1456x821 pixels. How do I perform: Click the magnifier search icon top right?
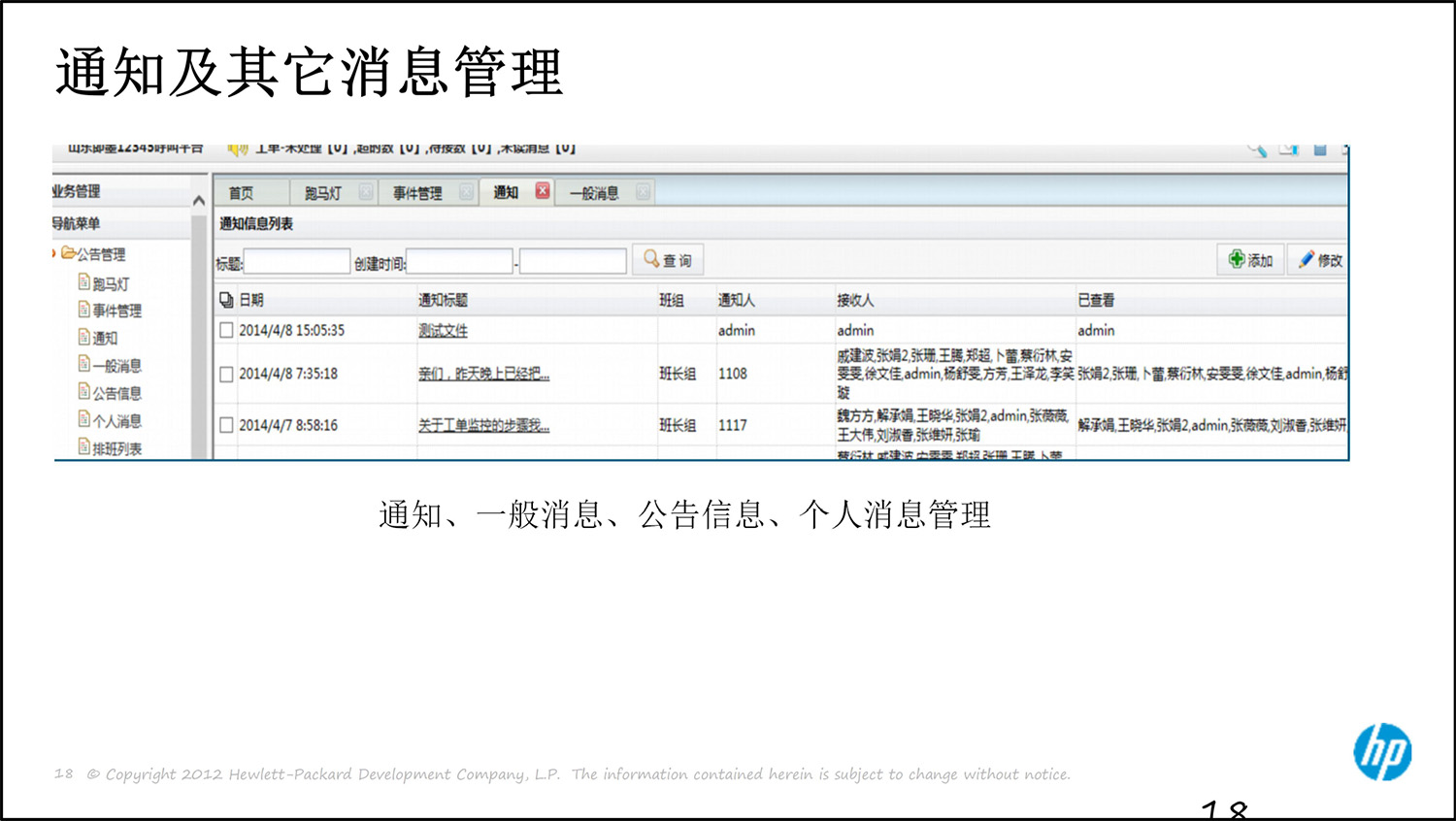click(x=1256, y=149)
